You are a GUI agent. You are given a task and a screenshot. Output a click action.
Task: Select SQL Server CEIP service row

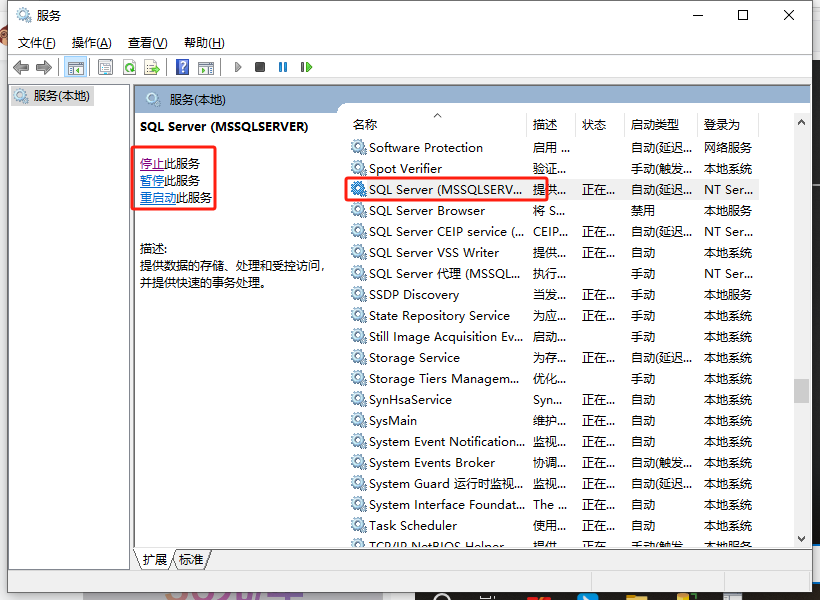tap(552, 231)
